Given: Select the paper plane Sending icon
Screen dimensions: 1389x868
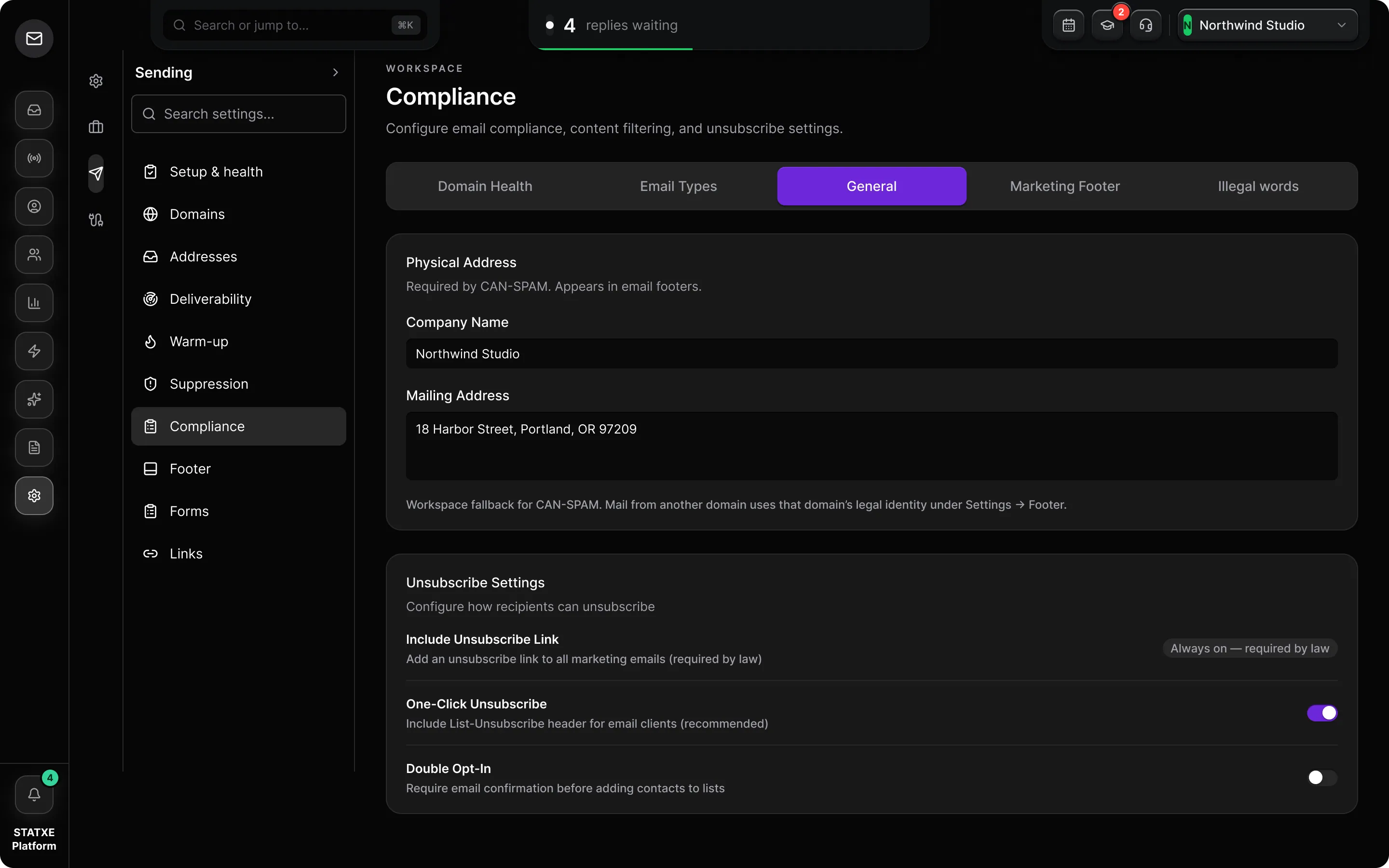Looking at the screenshot, I should click(x=96, y=174).
